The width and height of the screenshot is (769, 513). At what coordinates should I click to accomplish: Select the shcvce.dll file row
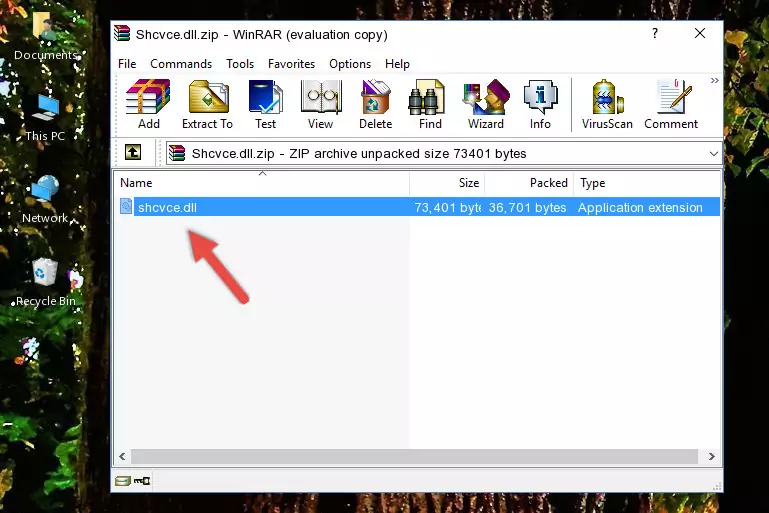tap(418, 207)
